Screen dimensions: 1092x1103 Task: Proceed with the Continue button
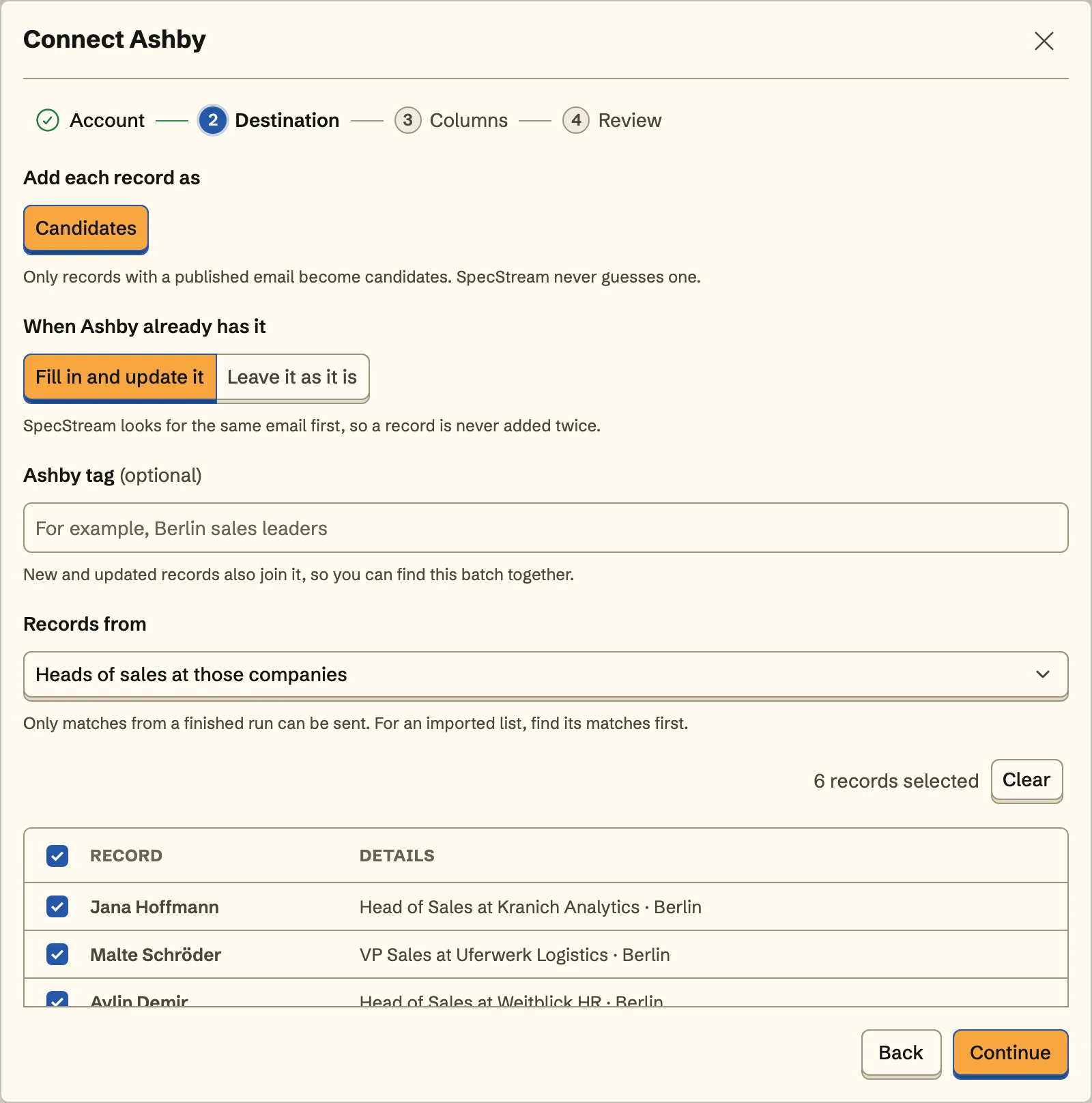pos(1010,1053)
